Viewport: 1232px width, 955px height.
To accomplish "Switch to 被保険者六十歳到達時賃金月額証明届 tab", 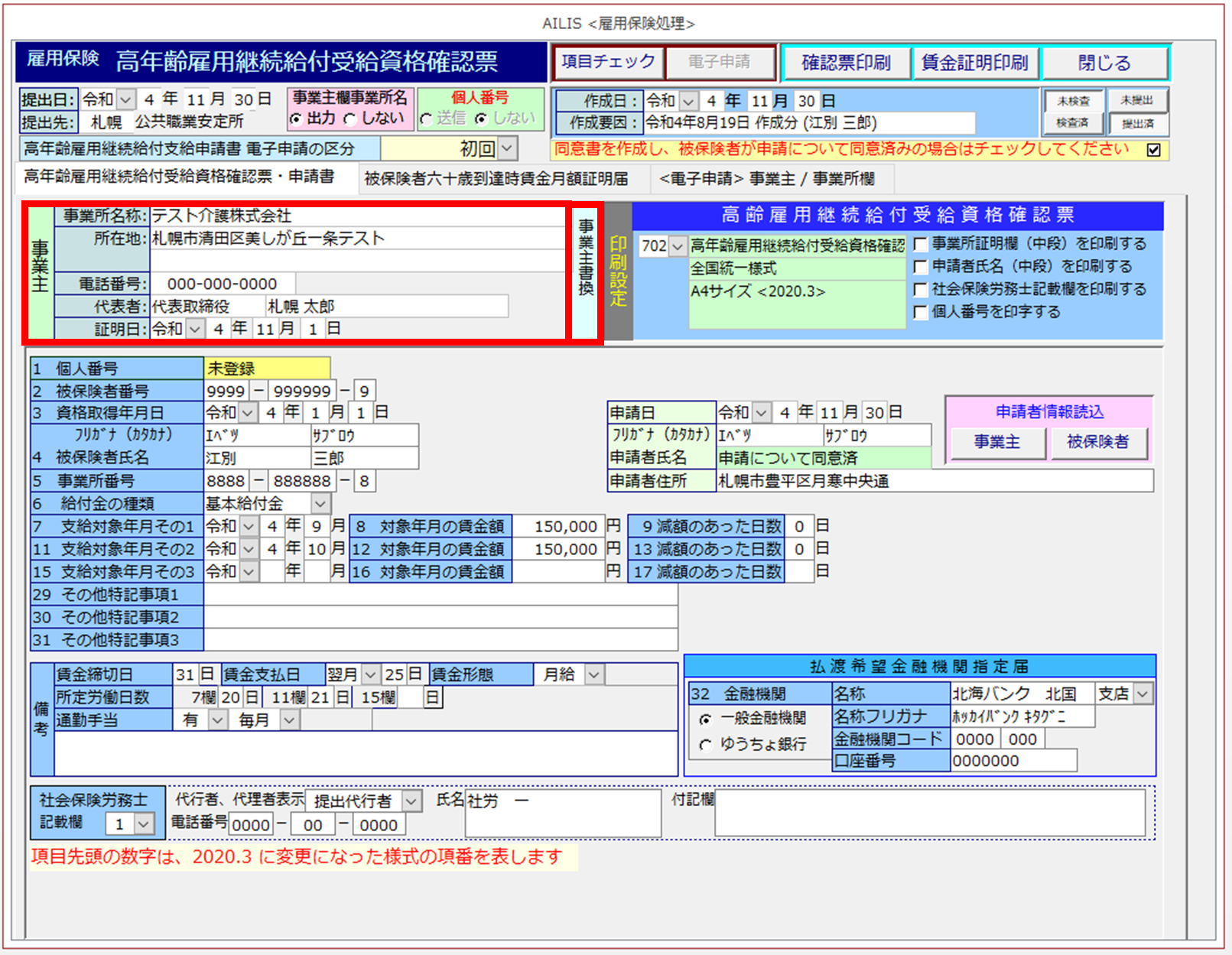I will (x=496, y=179).
